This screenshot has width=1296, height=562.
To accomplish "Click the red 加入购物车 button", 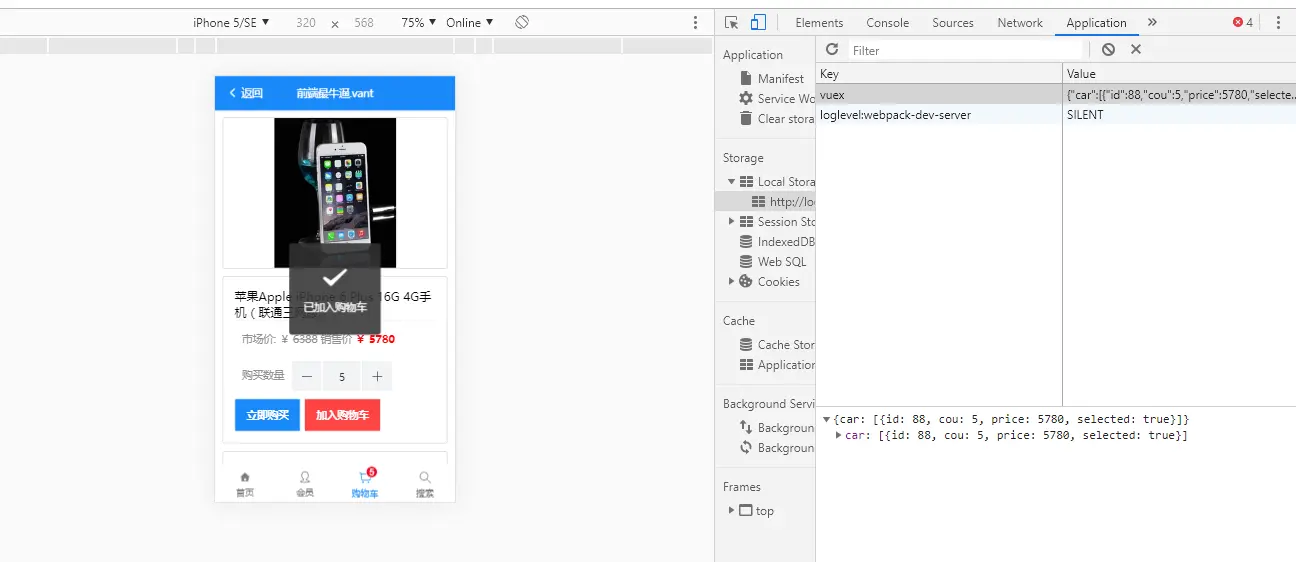I will click(x=342, y=415).
